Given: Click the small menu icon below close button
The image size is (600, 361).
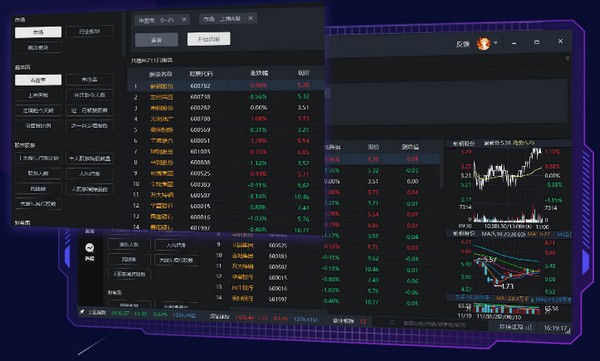Looking at the screenshot, I should 567,58.
